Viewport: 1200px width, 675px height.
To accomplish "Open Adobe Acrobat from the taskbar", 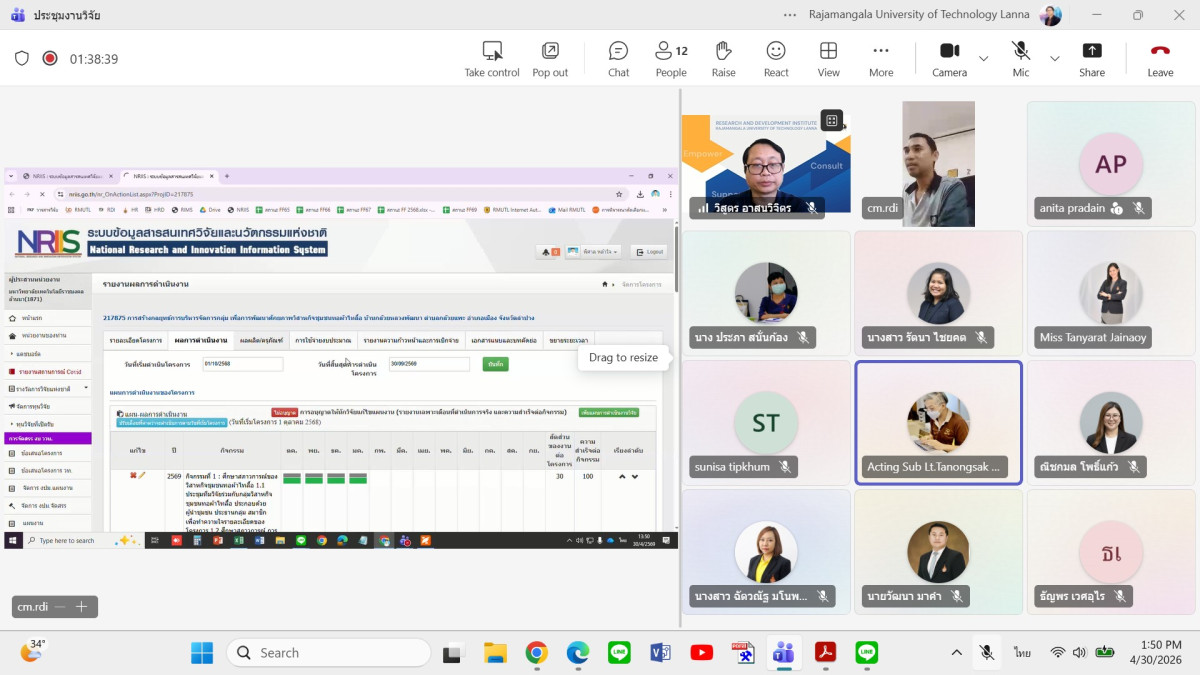I will pyautogui.click(x=825, y=653).
